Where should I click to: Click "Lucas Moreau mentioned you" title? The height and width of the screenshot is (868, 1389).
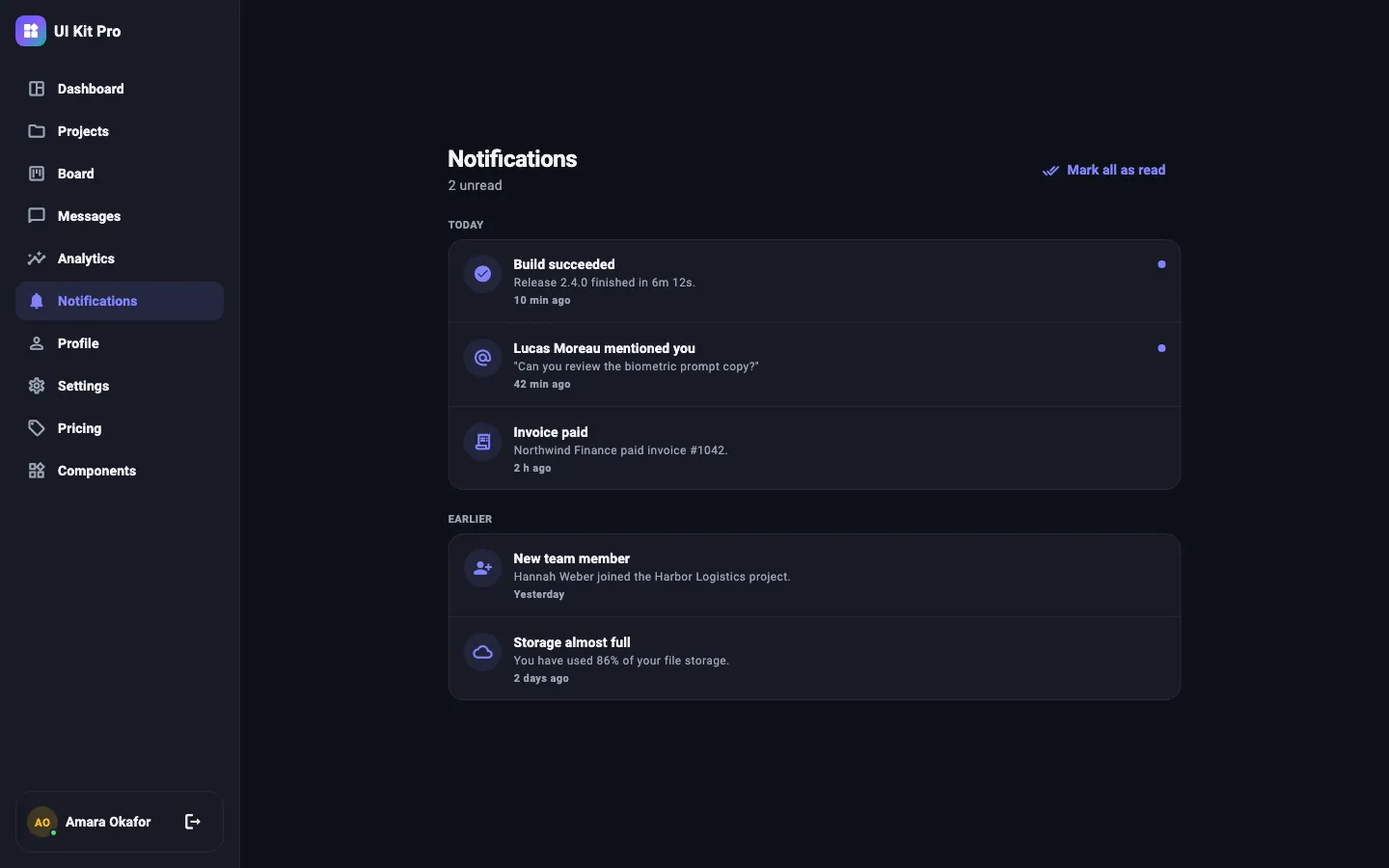pos(604,348)
